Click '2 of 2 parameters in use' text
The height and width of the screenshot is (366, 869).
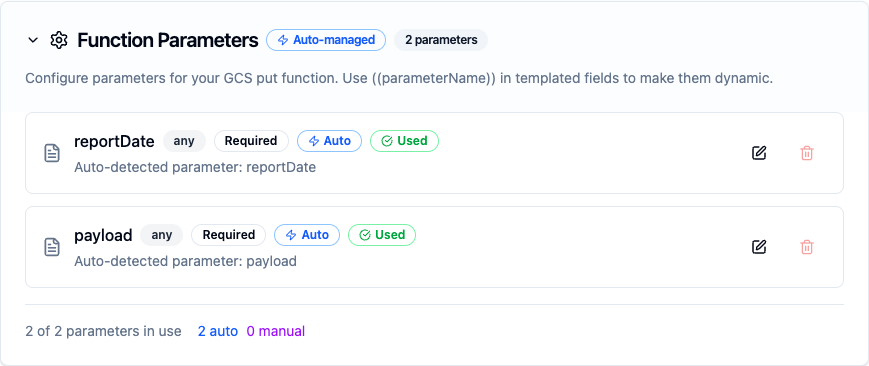pos(104,332)
